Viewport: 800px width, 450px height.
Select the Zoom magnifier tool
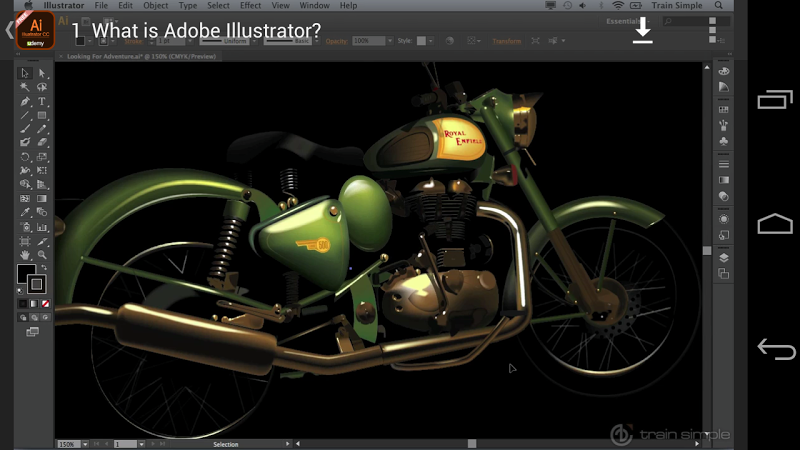(x=42, y=256)
